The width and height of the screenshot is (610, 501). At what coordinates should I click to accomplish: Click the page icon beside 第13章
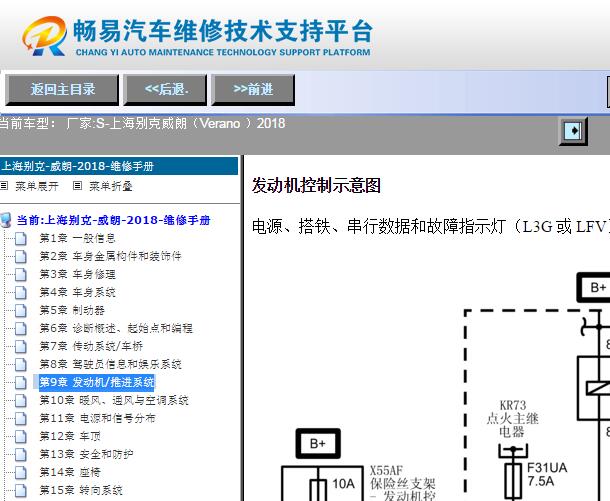[21, 454]
